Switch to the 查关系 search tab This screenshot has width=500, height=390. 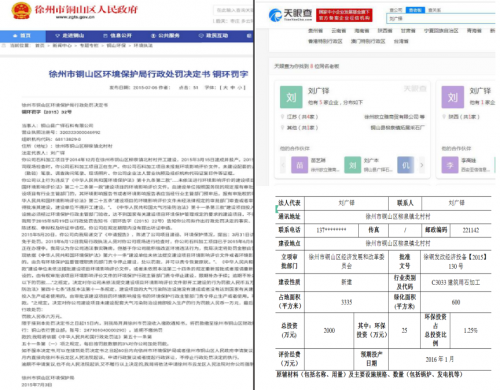click(x=434, y=10)
